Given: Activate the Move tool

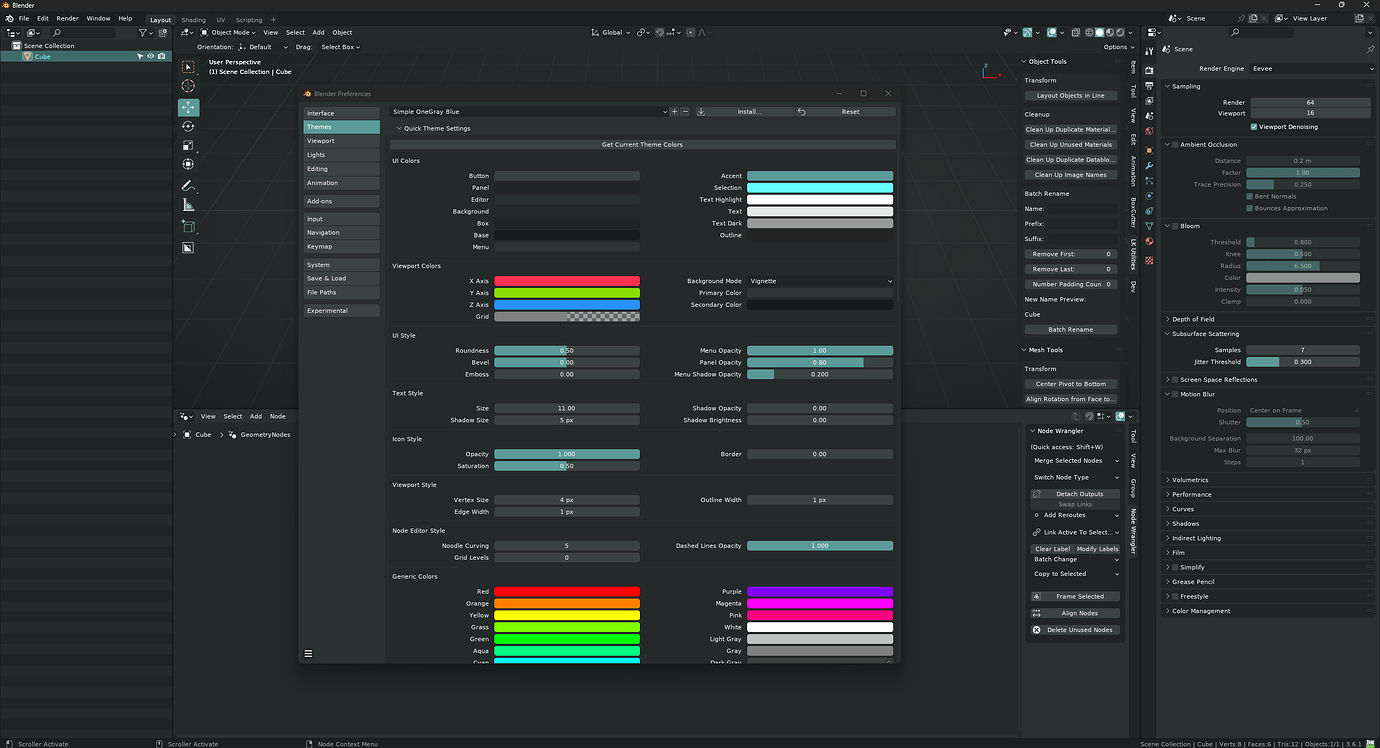Looking at the screenshot, I should click(x=188, y=107).
